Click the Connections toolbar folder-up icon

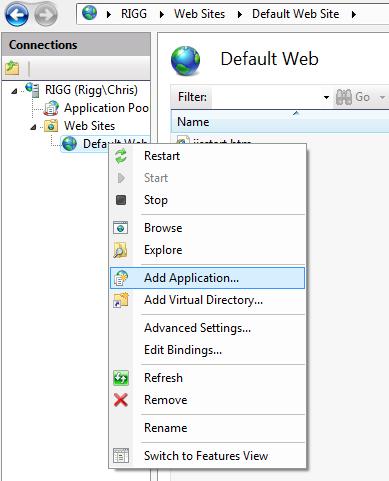pos(12,68)
